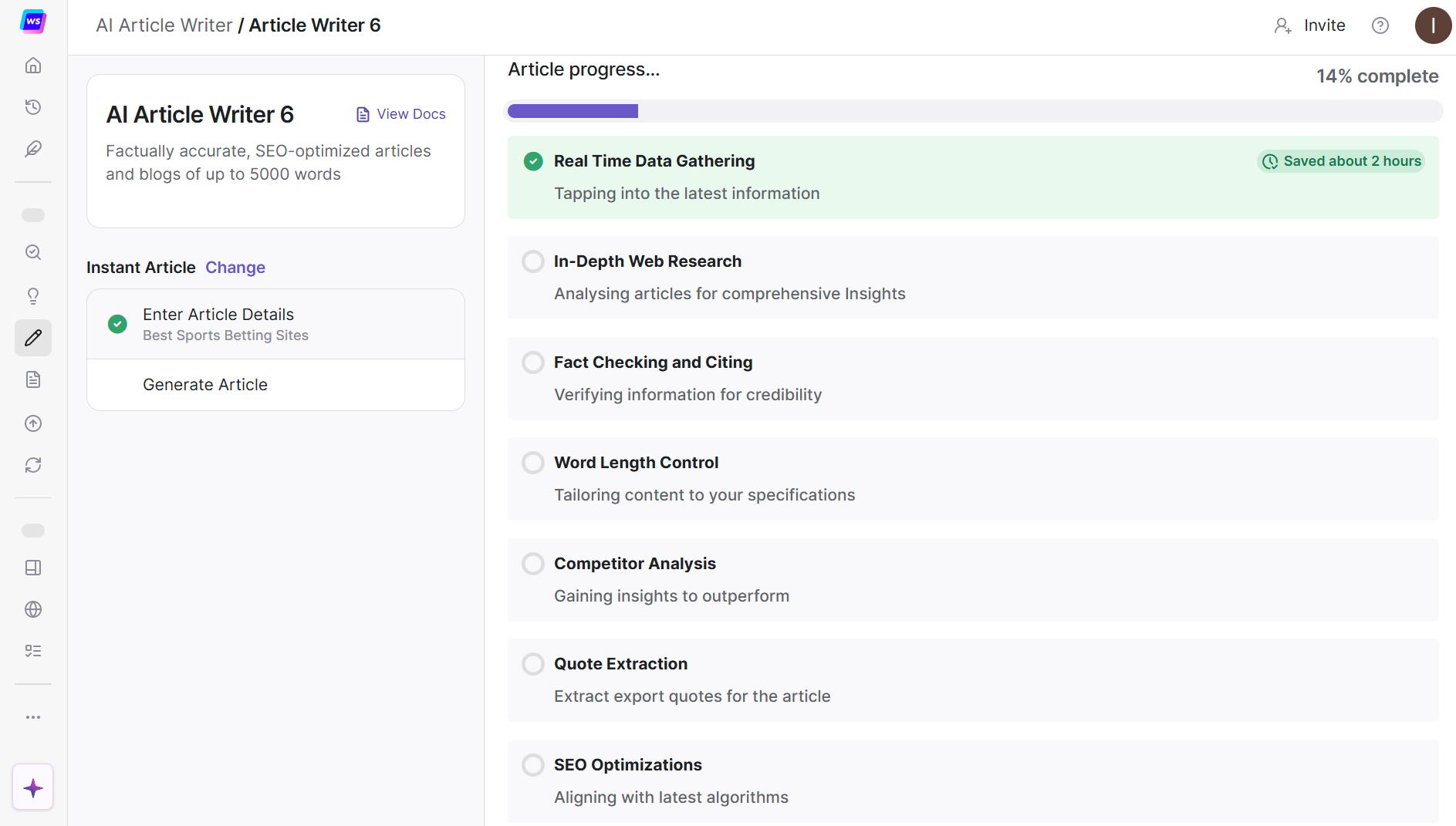Click the globe icon in sidebar

(33, 609)
